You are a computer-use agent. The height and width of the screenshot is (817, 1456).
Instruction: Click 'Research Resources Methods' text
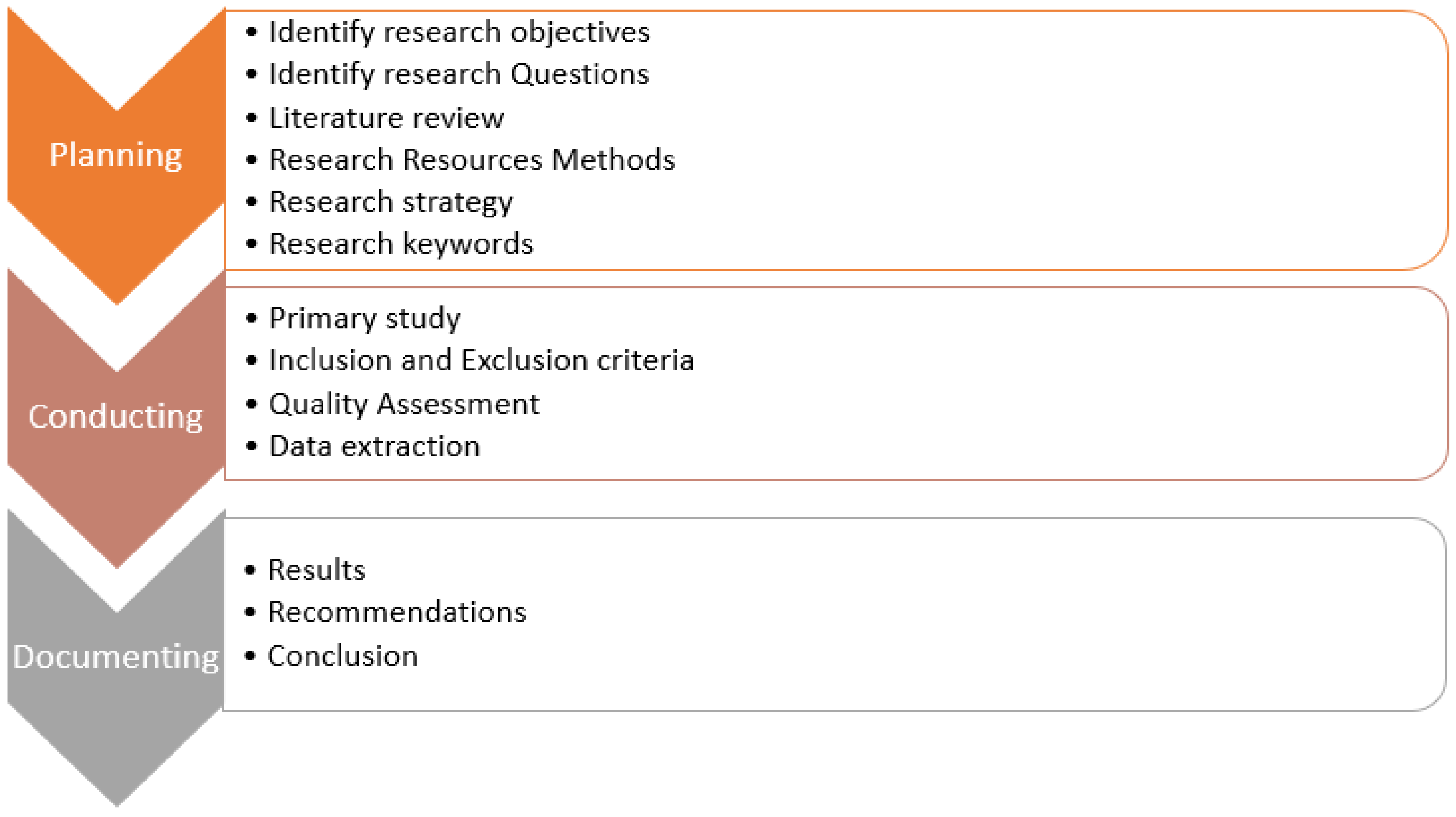[x=472, y=159]
